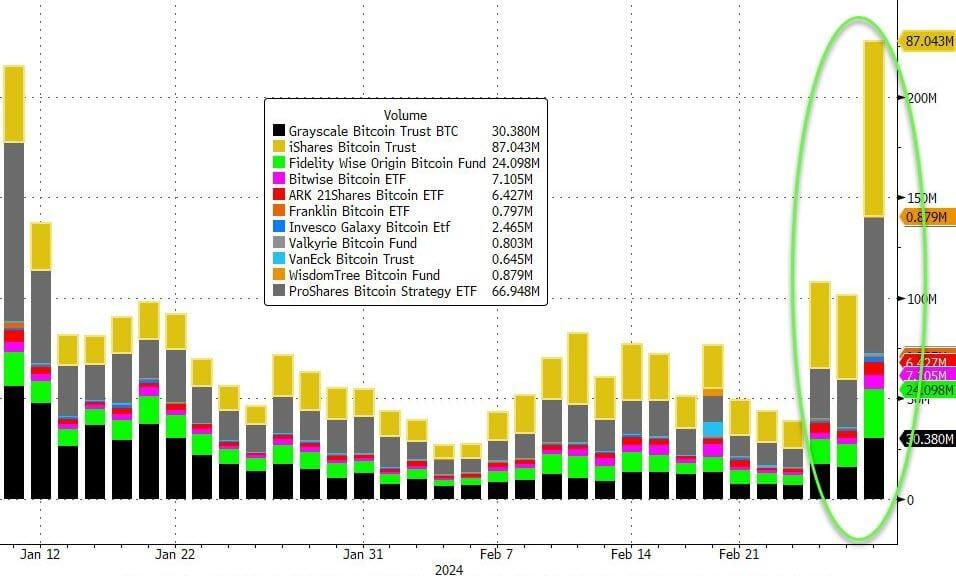Click the 'Jan 22' x-axis date label
The width and height of the screenshot is (956, 576).
(x=175, y=554)
